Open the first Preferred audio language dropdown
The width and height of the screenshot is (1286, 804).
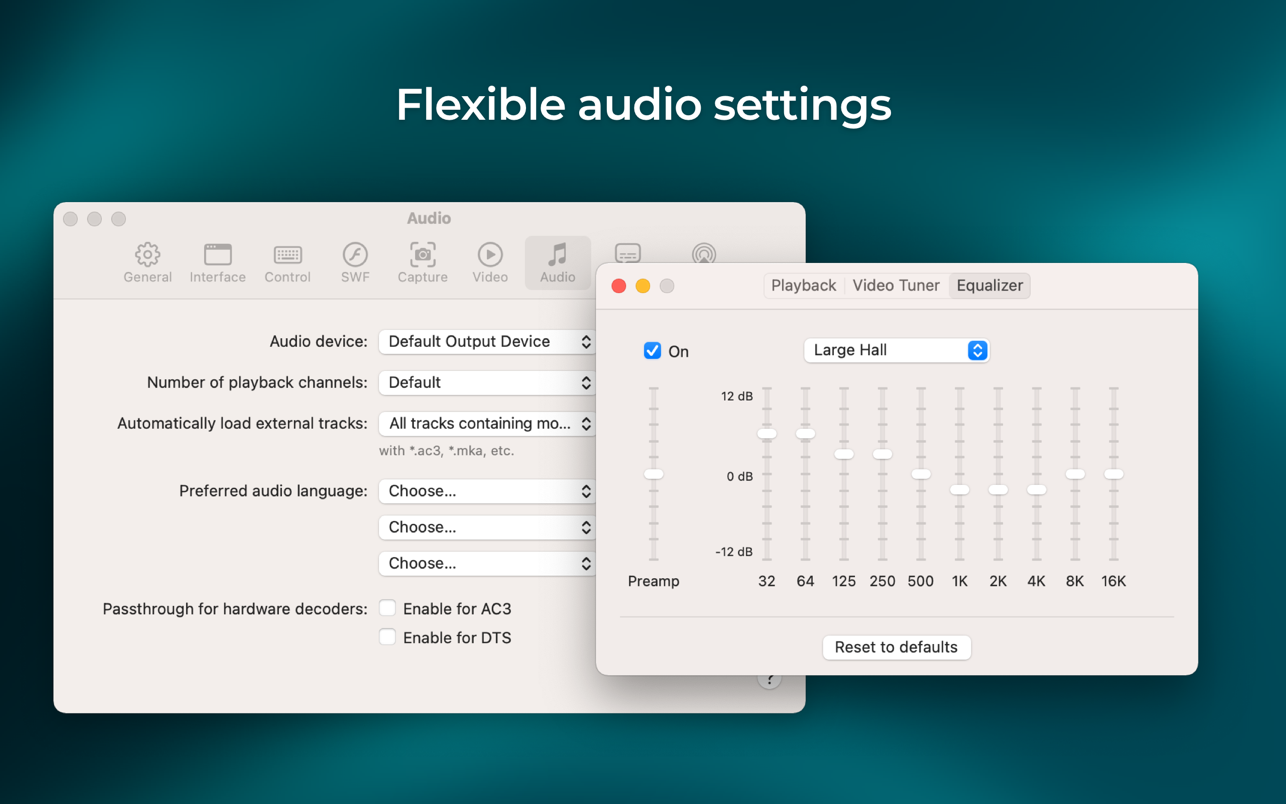[488, 491]
